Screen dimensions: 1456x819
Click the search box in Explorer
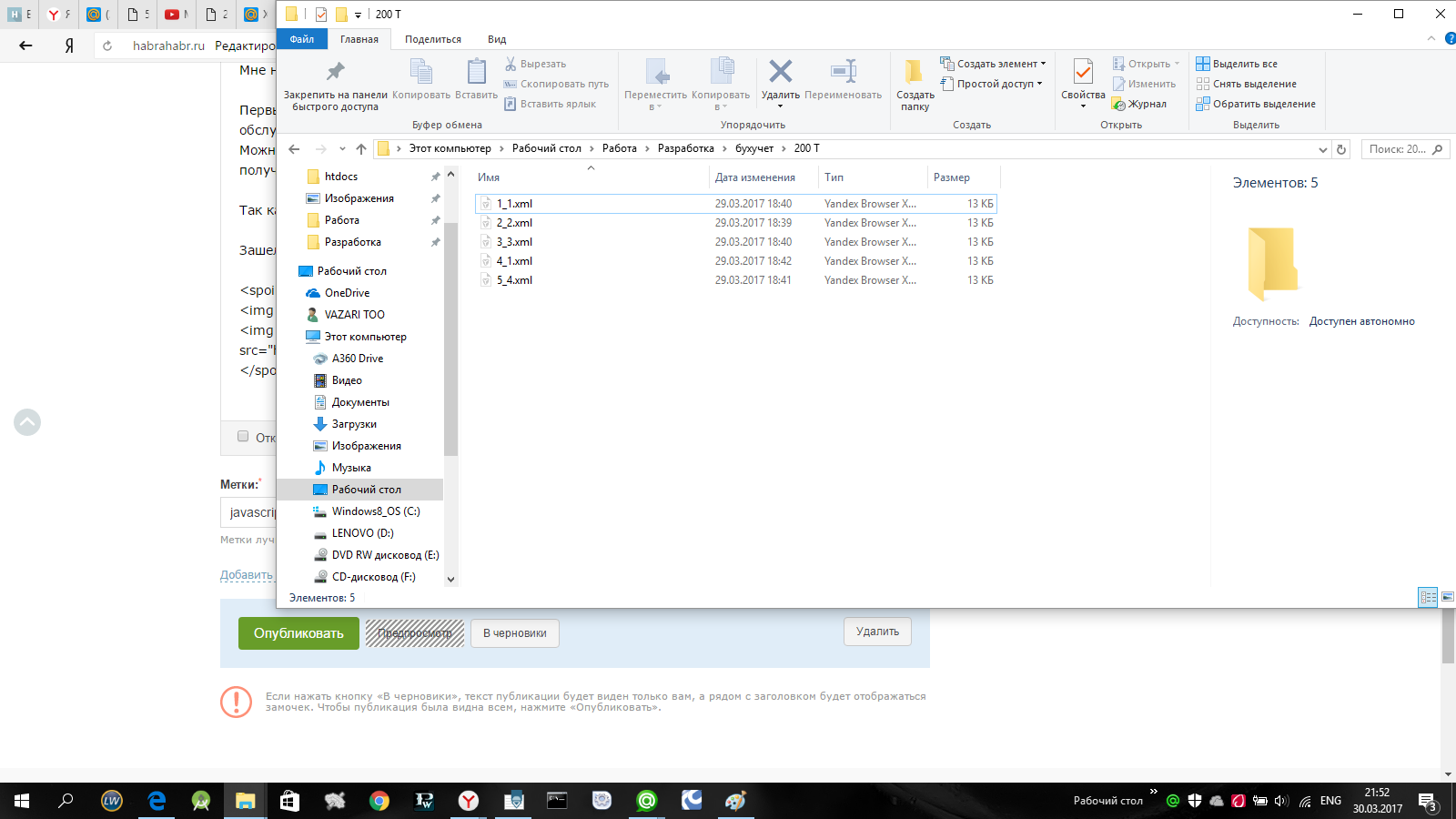click(1405, 149)
